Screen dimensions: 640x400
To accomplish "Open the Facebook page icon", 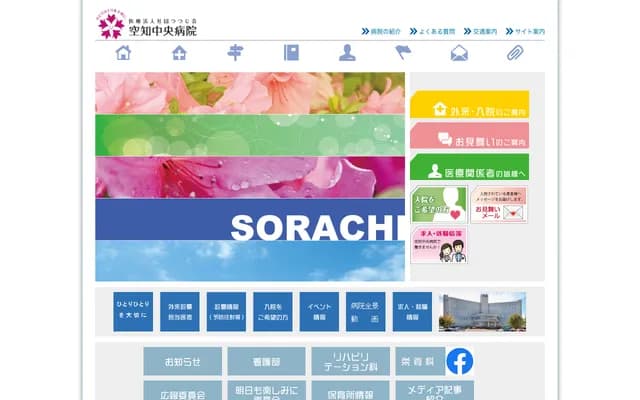I will tap(460, 361).
